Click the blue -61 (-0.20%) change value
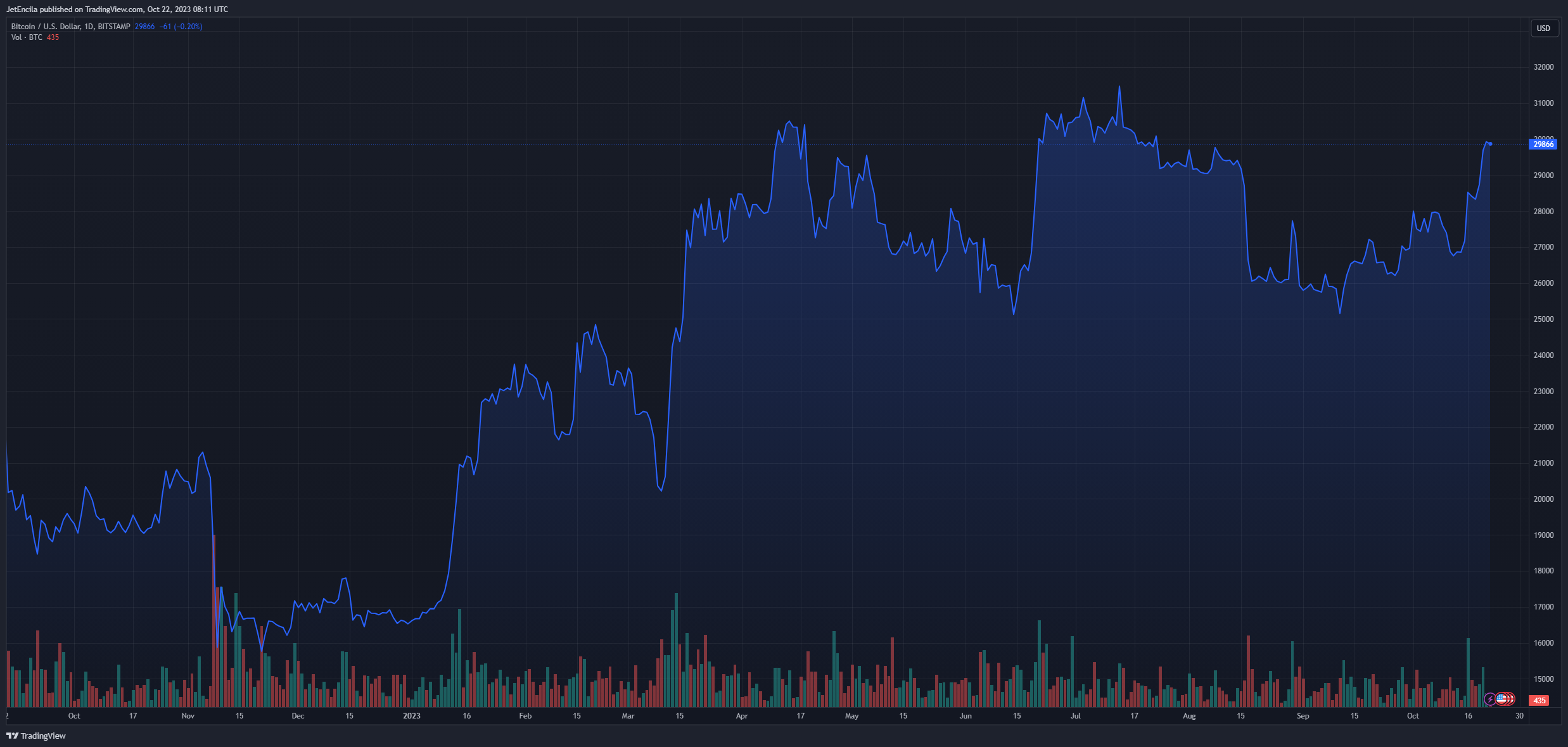 (181, 27)
